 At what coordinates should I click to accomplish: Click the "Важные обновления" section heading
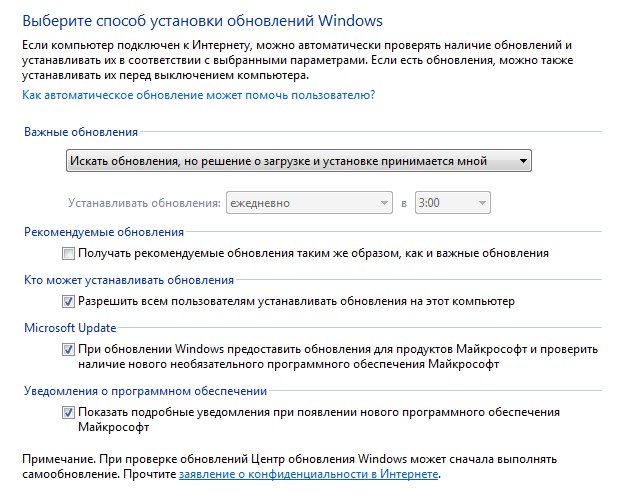(80, 132)
